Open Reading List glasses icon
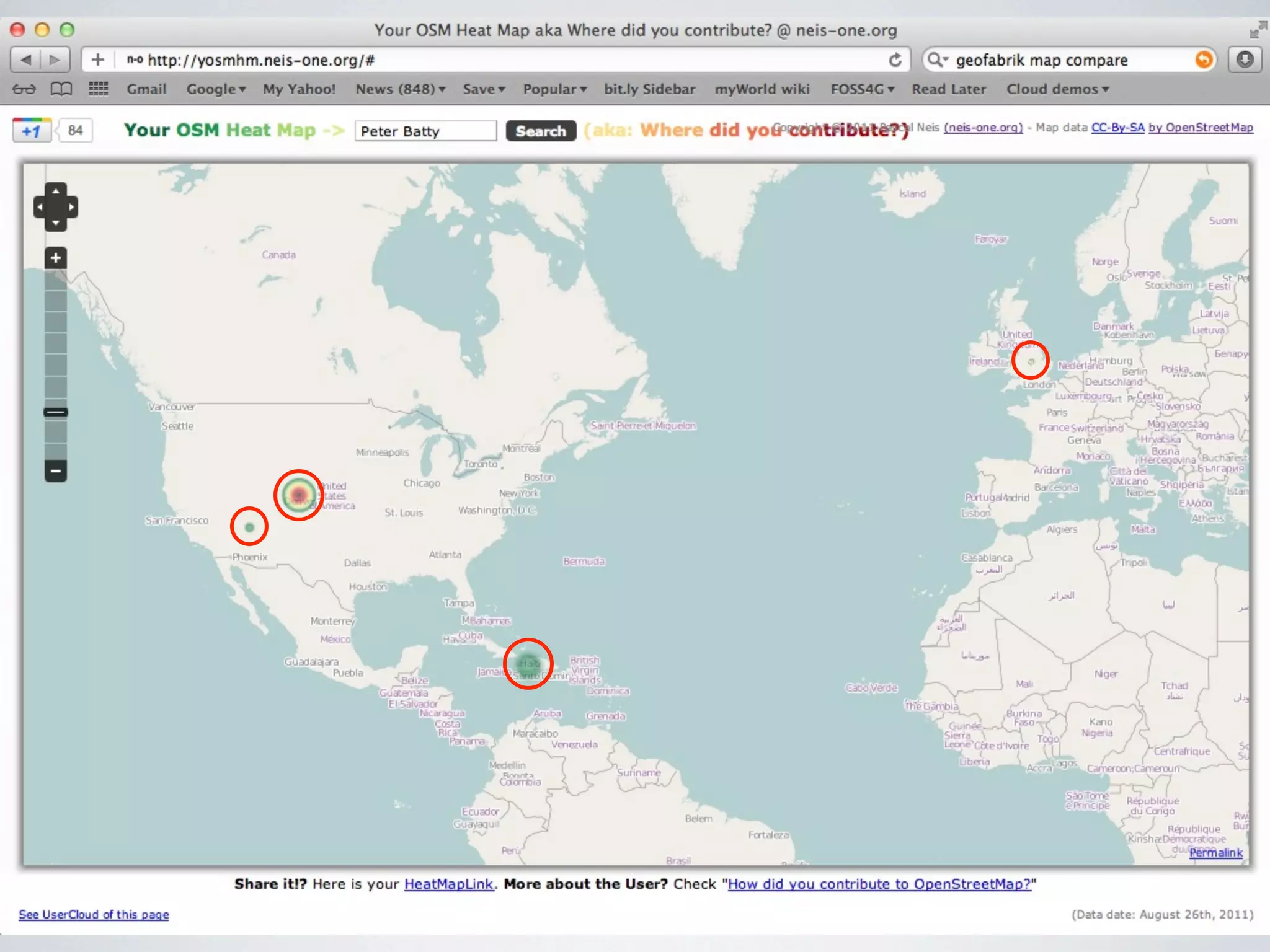This screenshot has height=952, width=1270. coord(24,89)
